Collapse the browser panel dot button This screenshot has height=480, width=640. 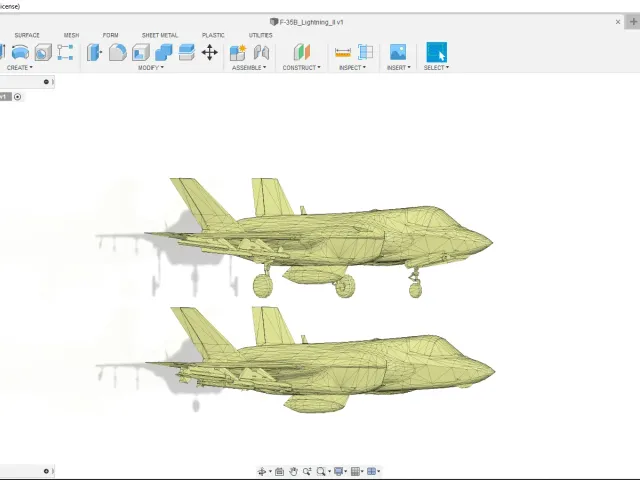46,82
